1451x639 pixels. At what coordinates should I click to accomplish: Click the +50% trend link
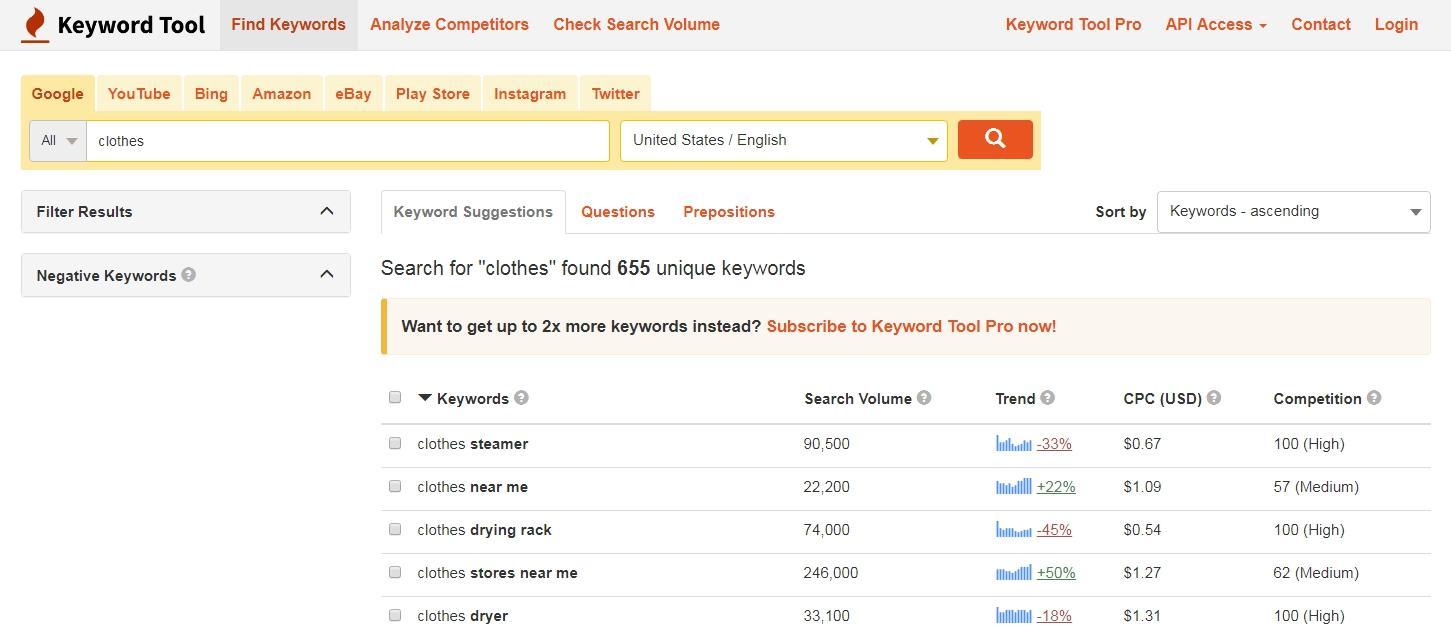click(1056, 573)
